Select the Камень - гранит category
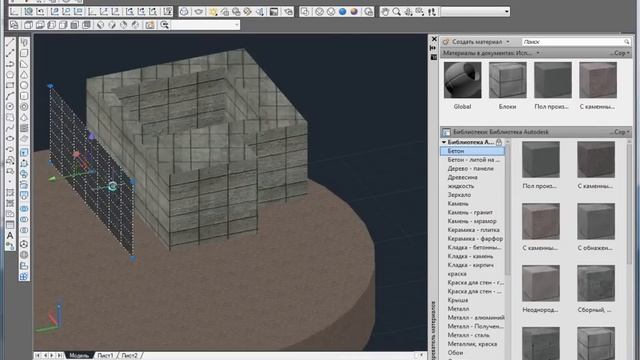 [x=470, y=212]
